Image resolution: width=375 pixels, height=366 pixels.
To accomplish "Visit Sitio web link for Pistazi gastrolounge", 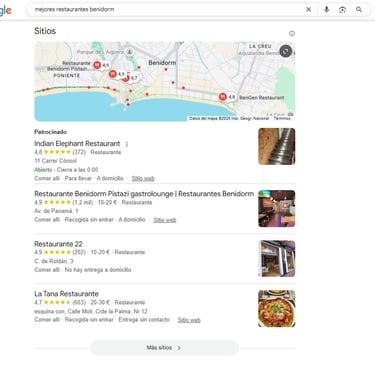I will [x=165, y=220].
